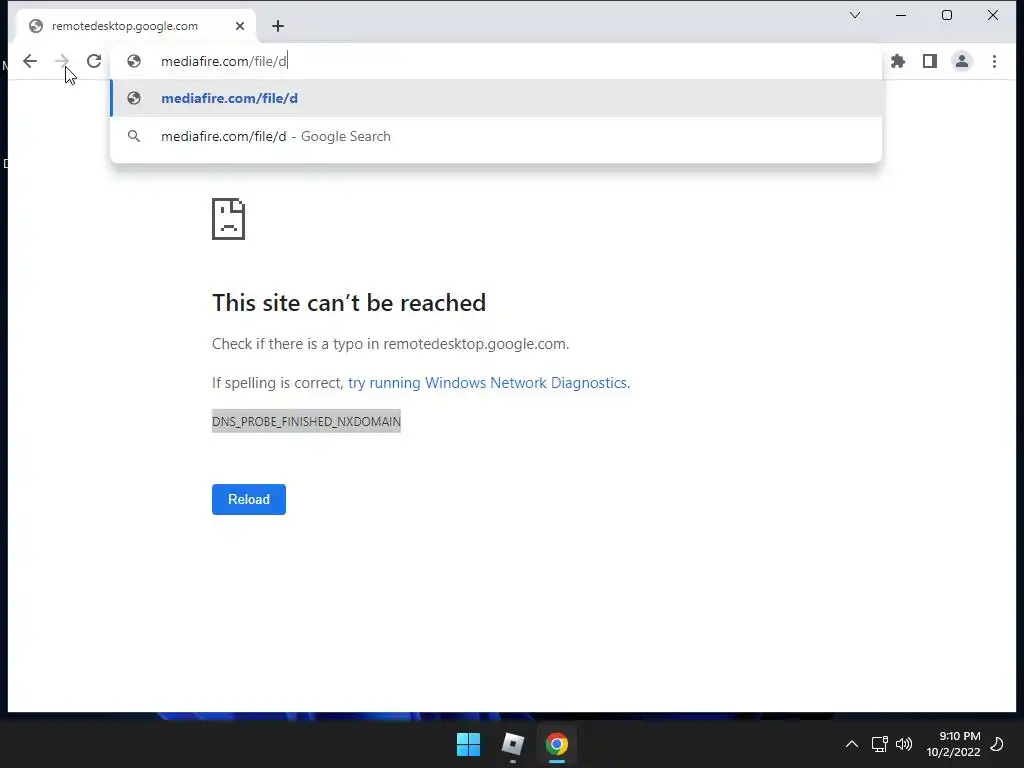
Task: Open a new tab with plus icon
Action: (x=278, y=26)
